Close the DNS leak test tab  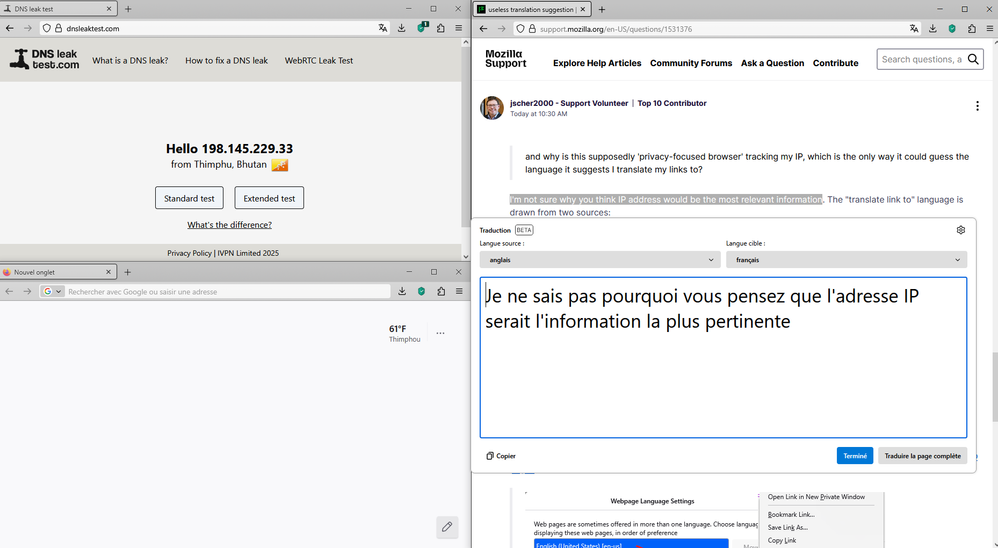click(108, 9)
